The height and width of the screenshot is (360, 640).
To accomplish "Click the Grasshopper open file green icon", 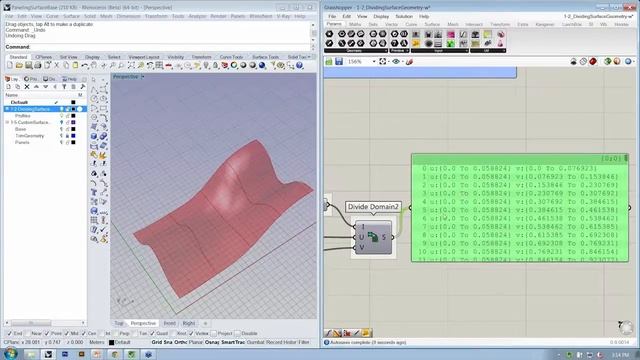I will (x=329, y=62).
